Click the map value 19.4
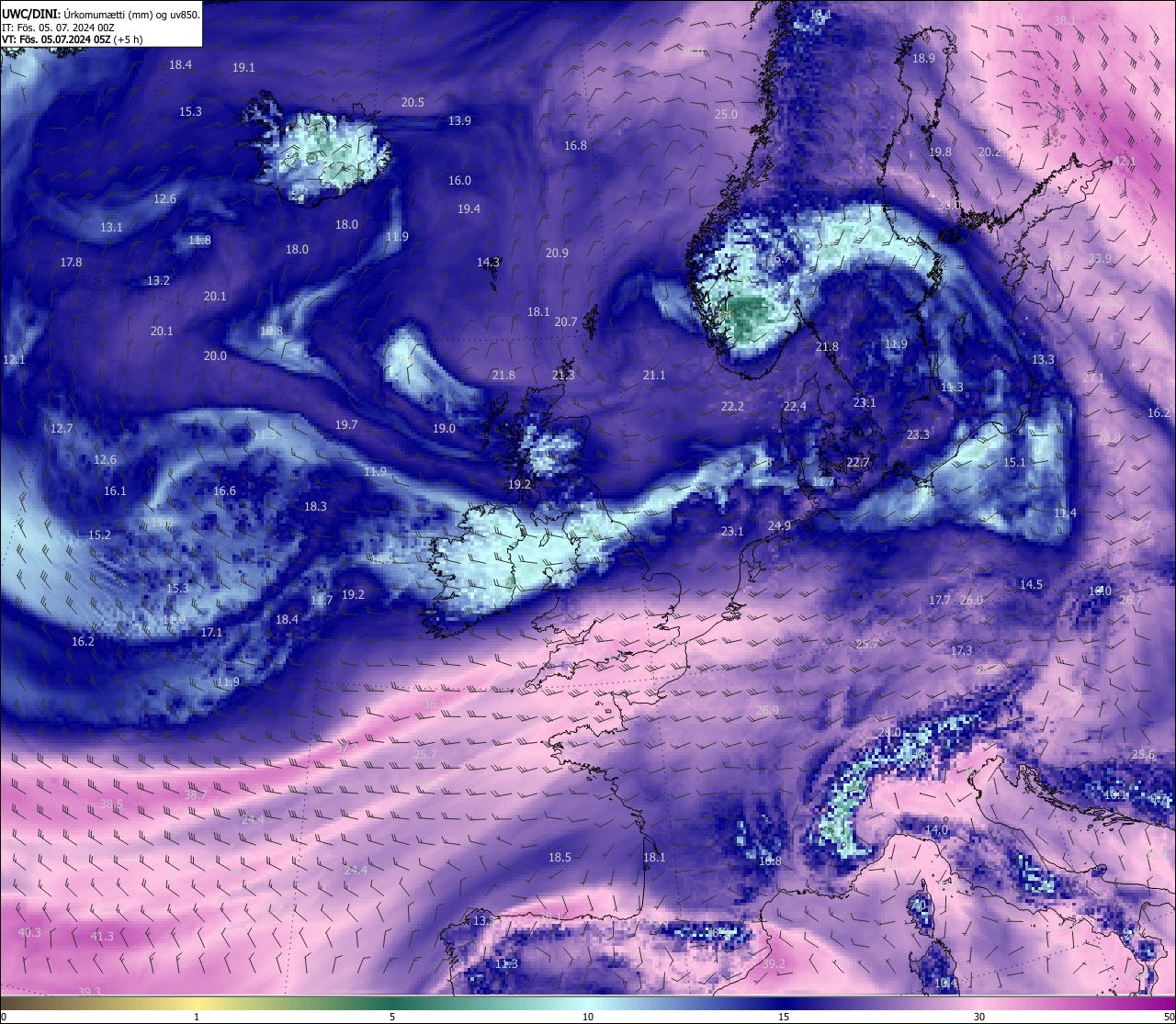The width and height of the screenshot is (1176, 1024). coord(469,208)
